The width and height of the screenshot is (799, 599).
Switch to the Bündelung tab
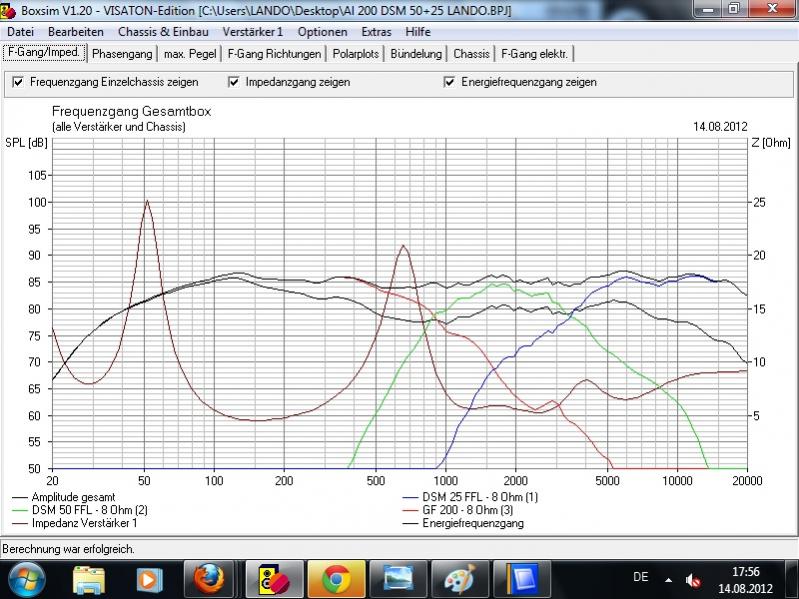pyautogui.click(x=416, y=53)
